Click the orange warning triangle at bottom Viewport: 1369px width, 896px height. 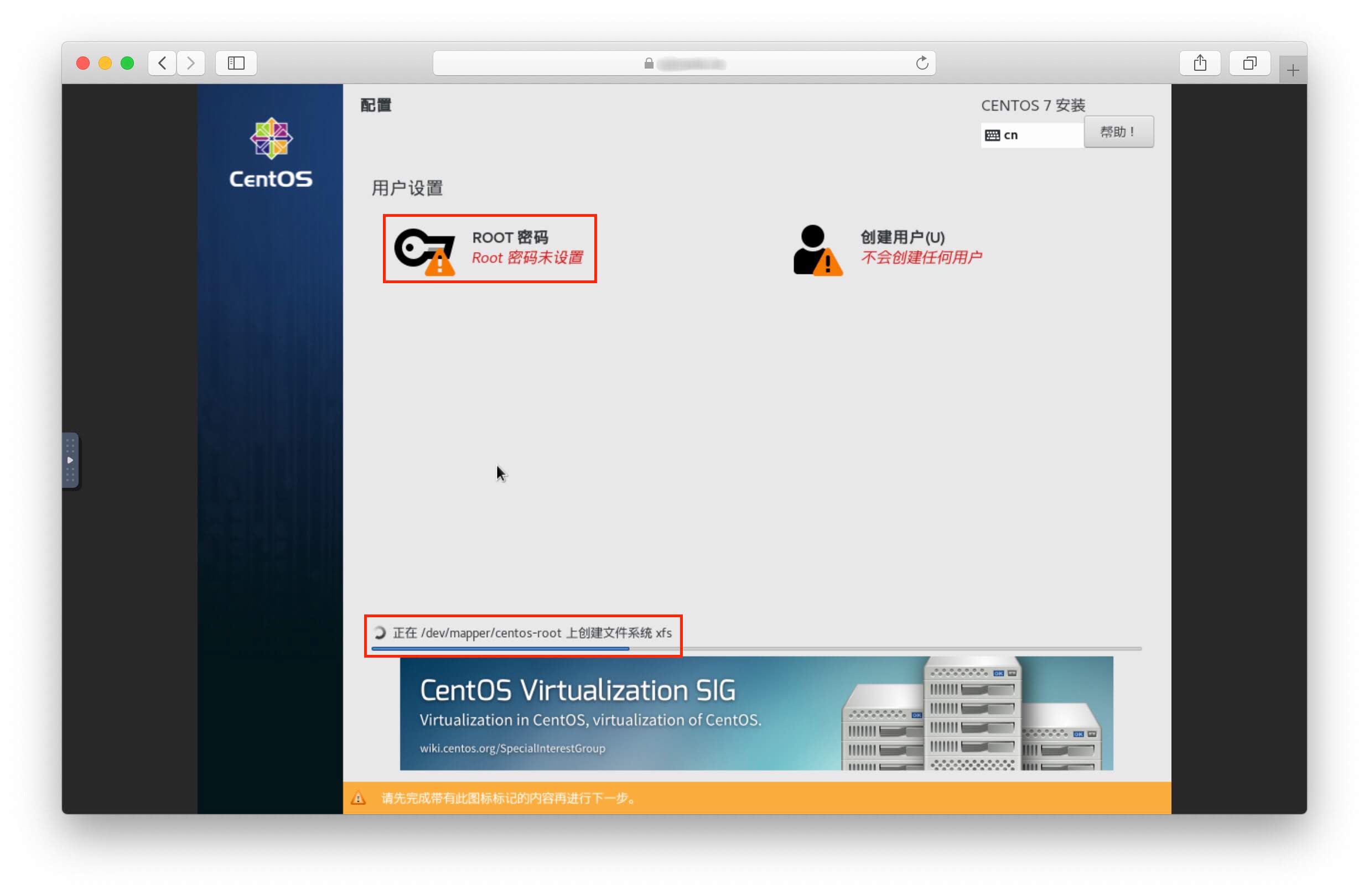[x=359, y=798]
